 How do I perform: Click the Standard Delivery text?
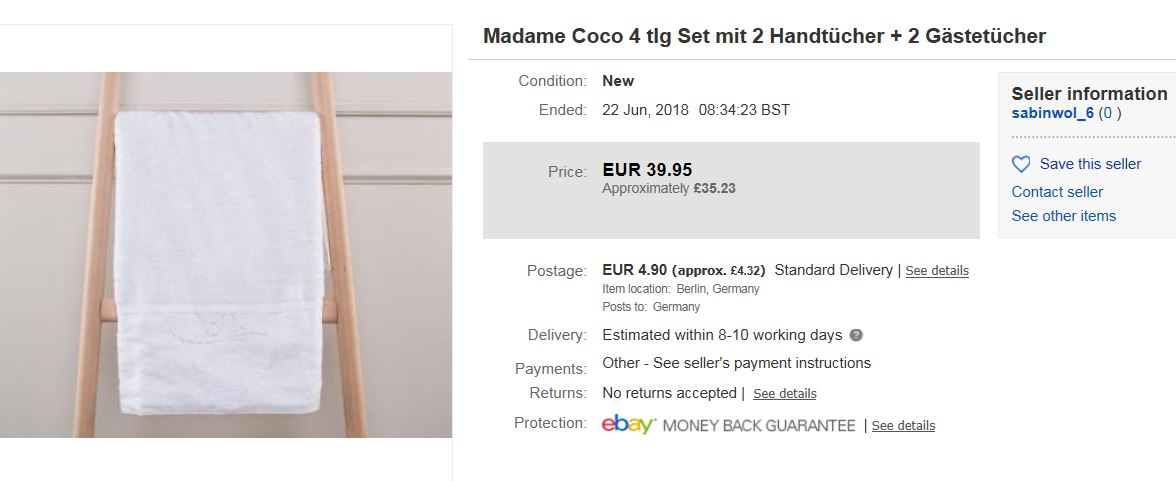pyautogui.click(x=834, y=270)
